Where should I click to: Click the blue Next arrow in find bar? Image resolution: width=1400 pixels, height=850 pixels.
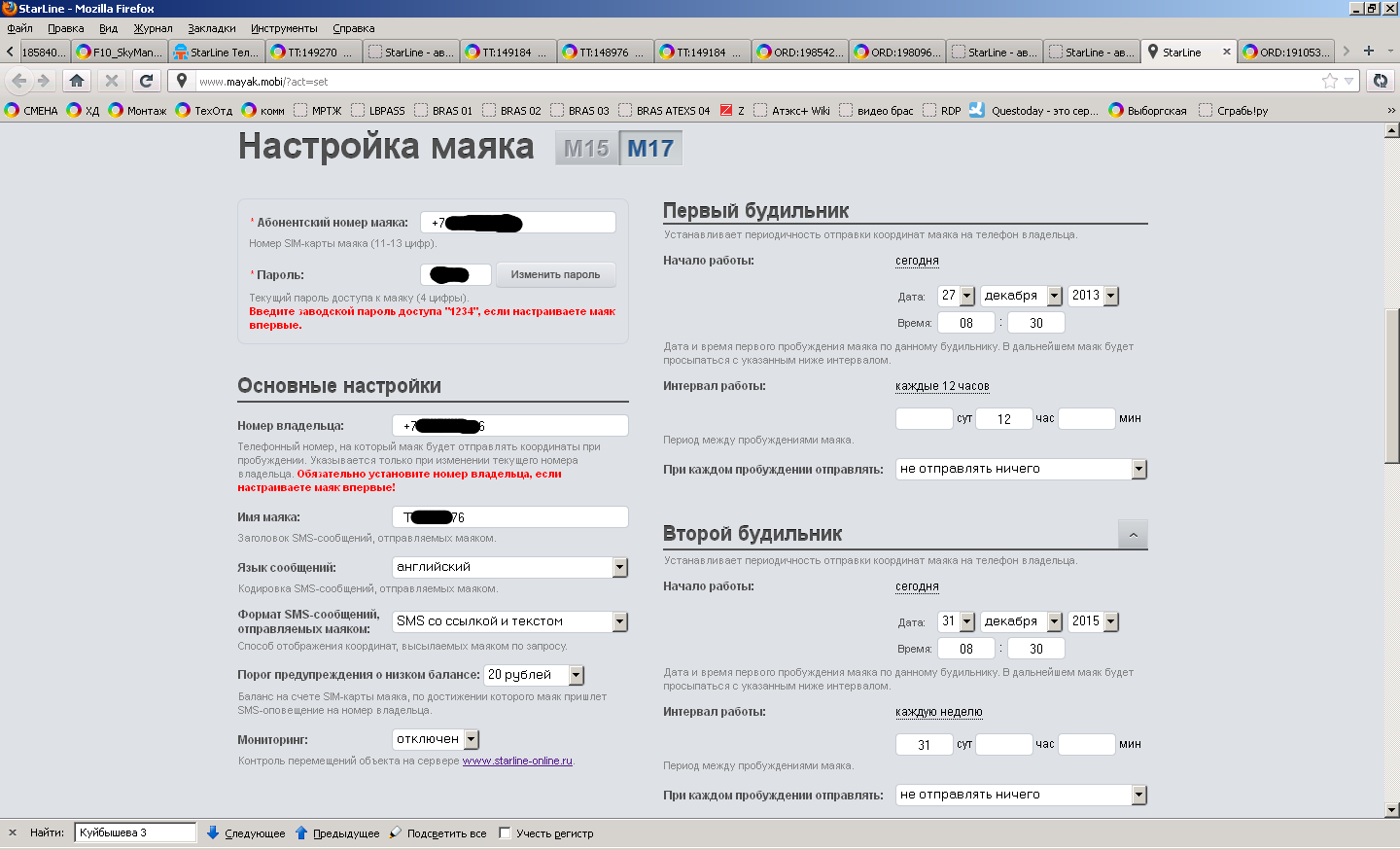[213, 832]
